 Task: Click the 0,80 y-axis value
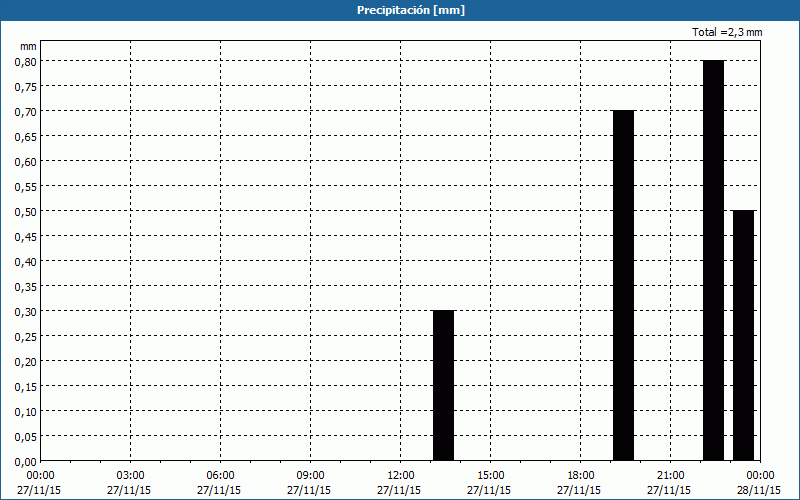pyautogui.click(x=26, y=62)
